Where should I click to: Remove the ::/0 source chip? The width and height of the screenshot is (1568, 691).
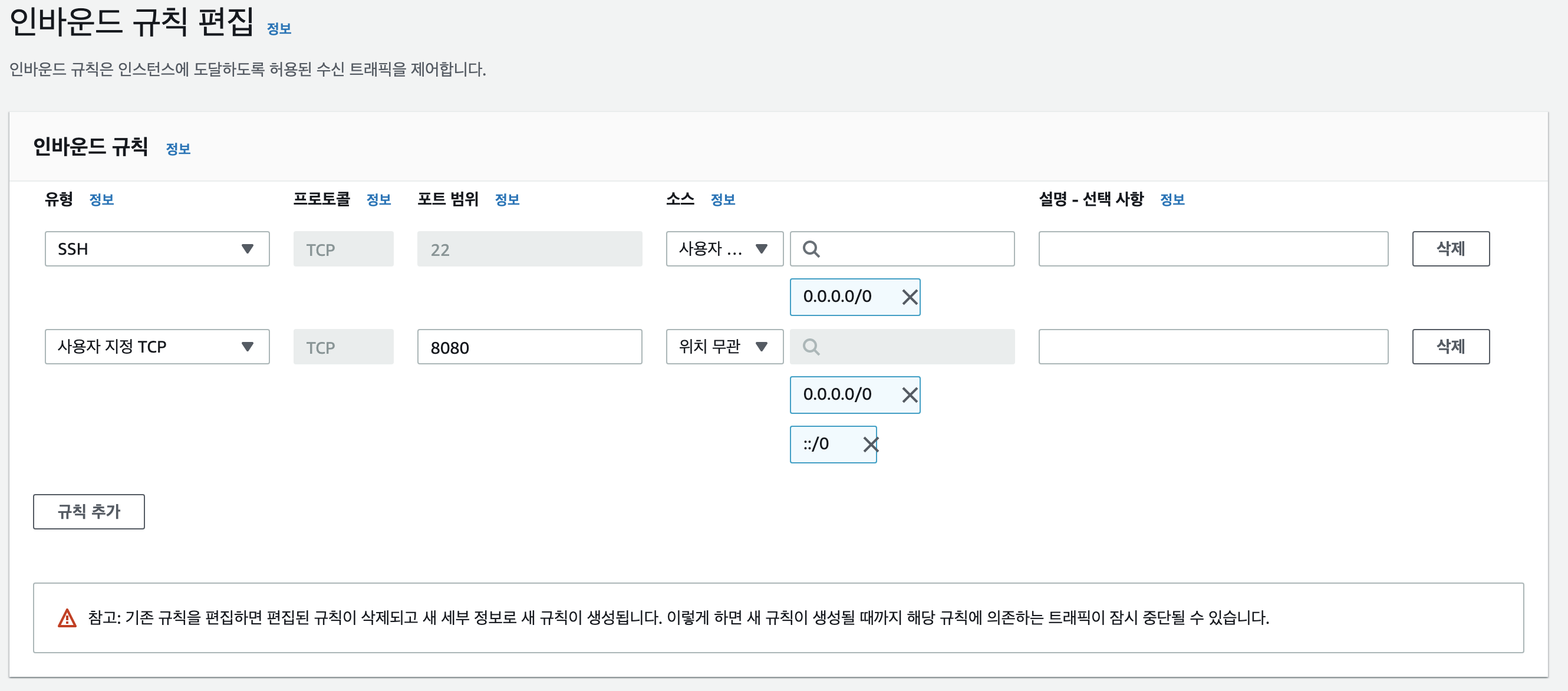(871, 445)
